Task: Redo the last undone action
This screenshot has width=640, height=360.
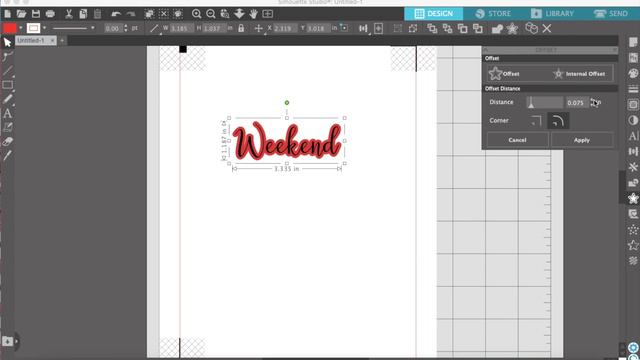Action: tap(131, 14)
